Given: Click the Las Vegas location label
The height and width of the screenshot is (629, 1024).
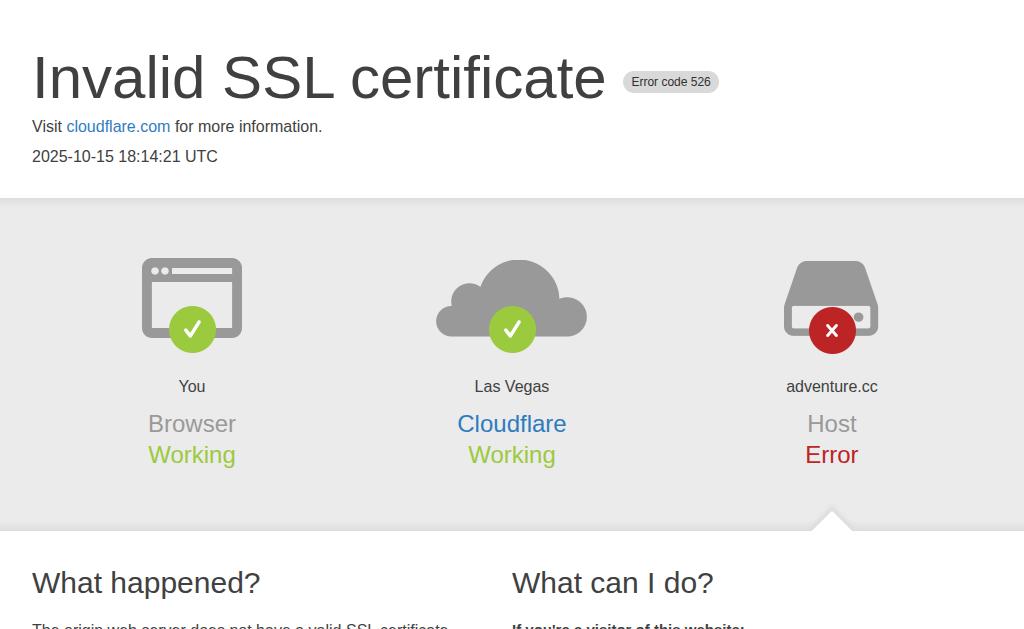Looking at the screenshot, I should click(511, 387).
